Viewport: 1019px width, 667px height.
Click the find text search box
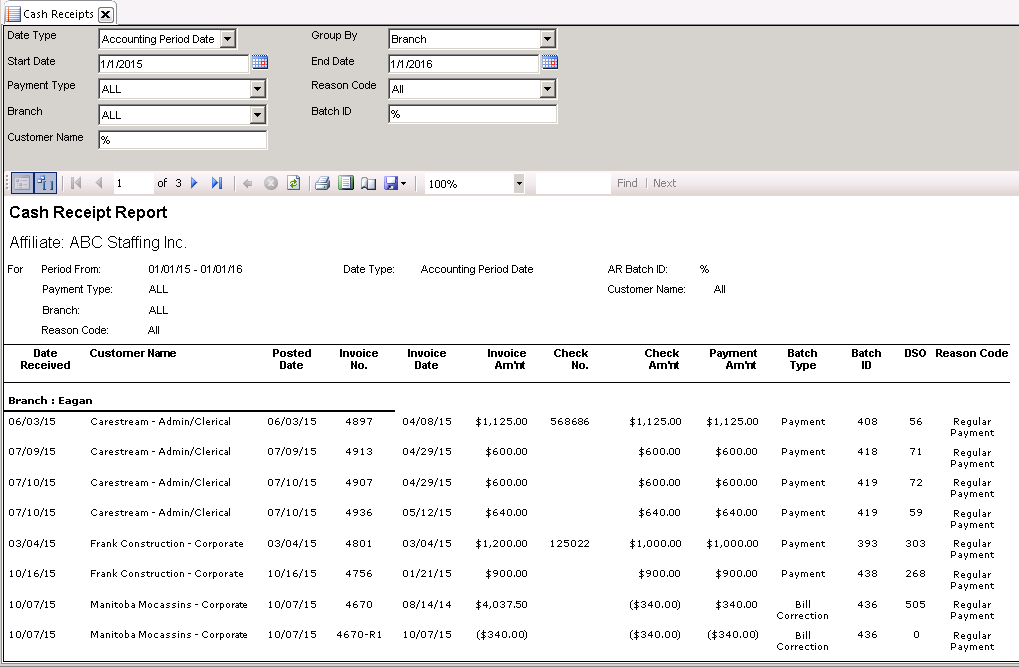point(573,183)
